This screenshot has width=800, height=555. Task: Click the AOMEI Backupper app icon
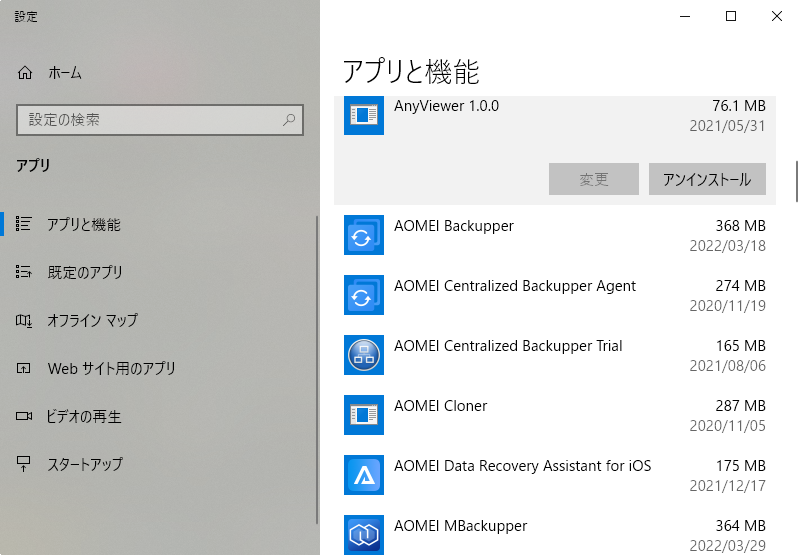coord(364,235)
